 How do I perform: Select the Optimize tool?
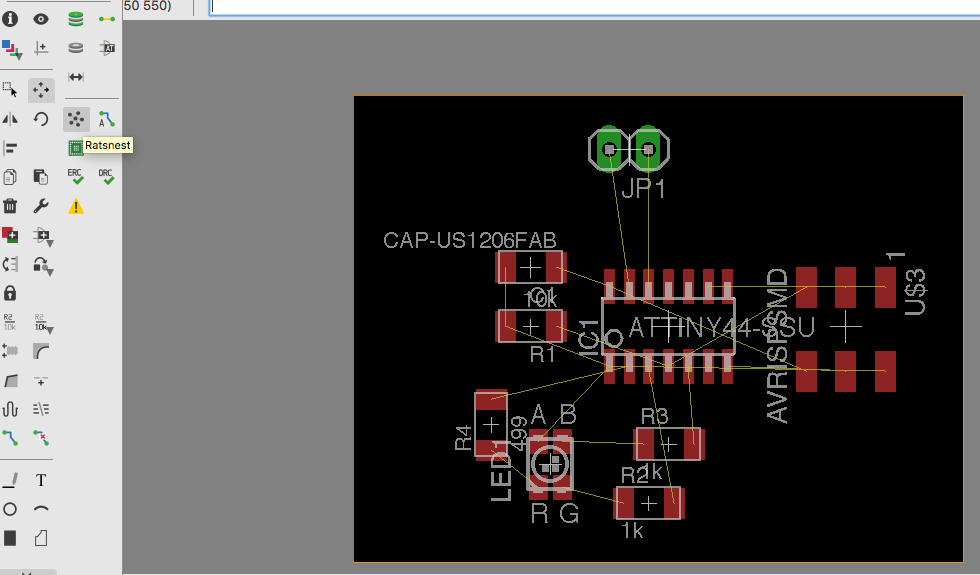point(41,381)
